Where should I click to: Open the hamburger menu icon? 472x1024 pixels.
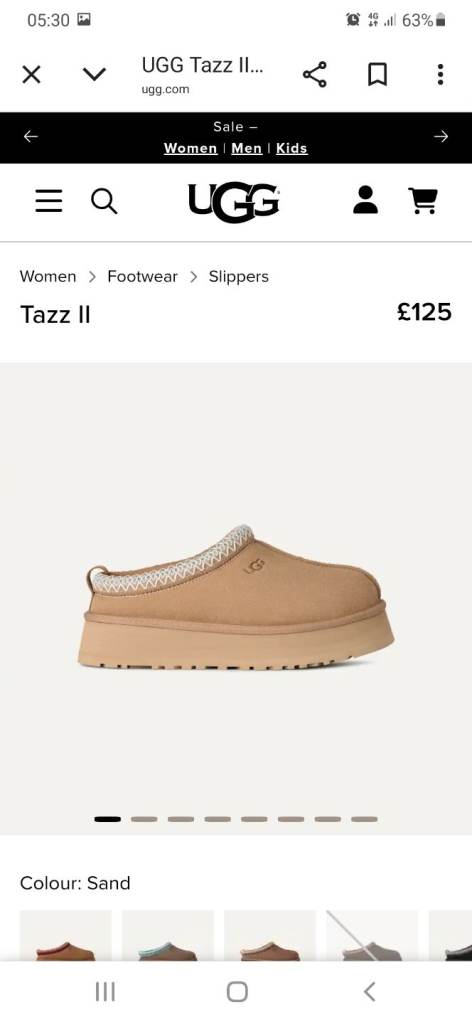pos(49,201)
